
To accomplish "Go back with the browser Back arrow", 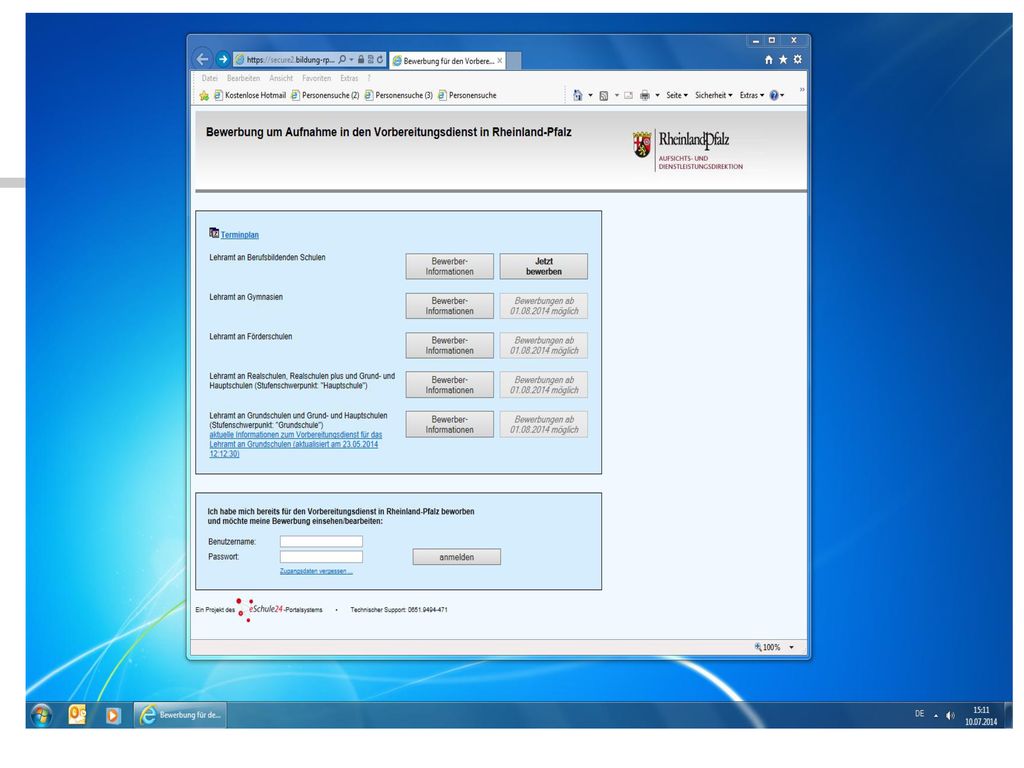I will (202, 59).
